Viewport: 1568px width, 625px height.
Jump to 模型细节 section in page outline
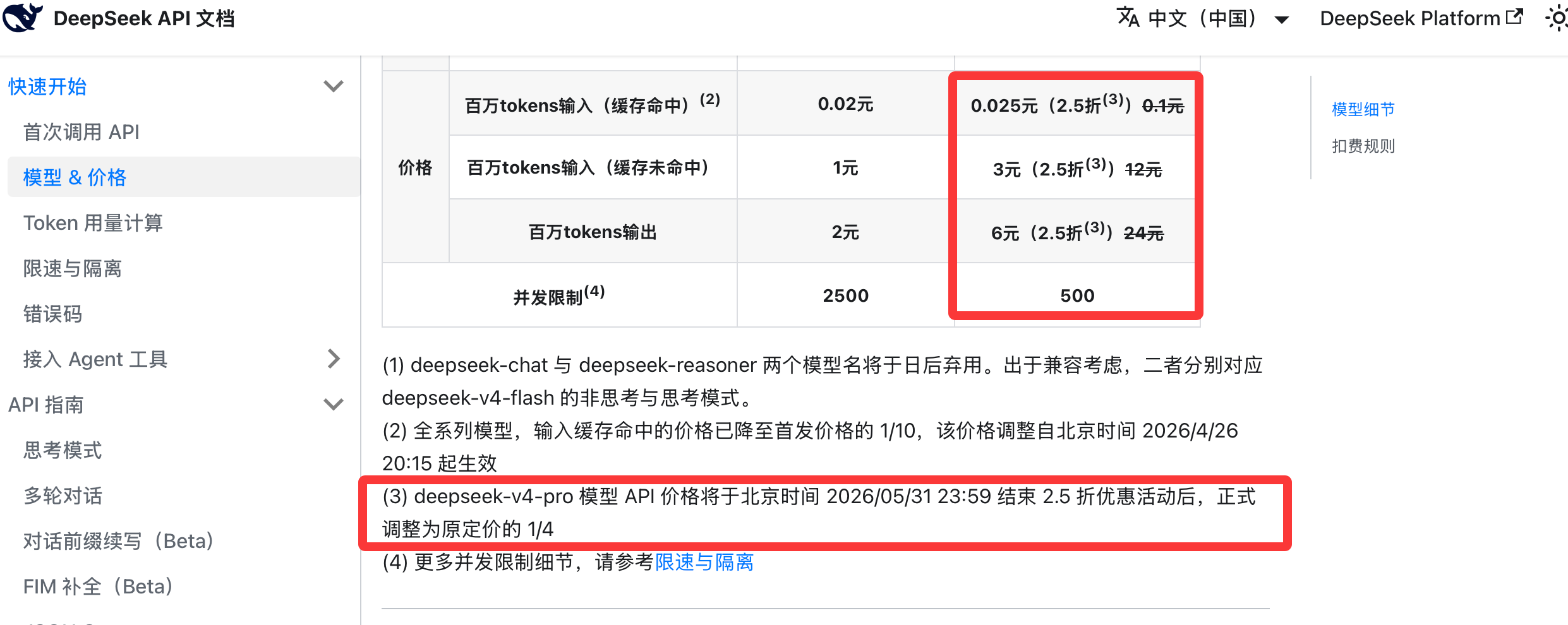pos(1363,109)
